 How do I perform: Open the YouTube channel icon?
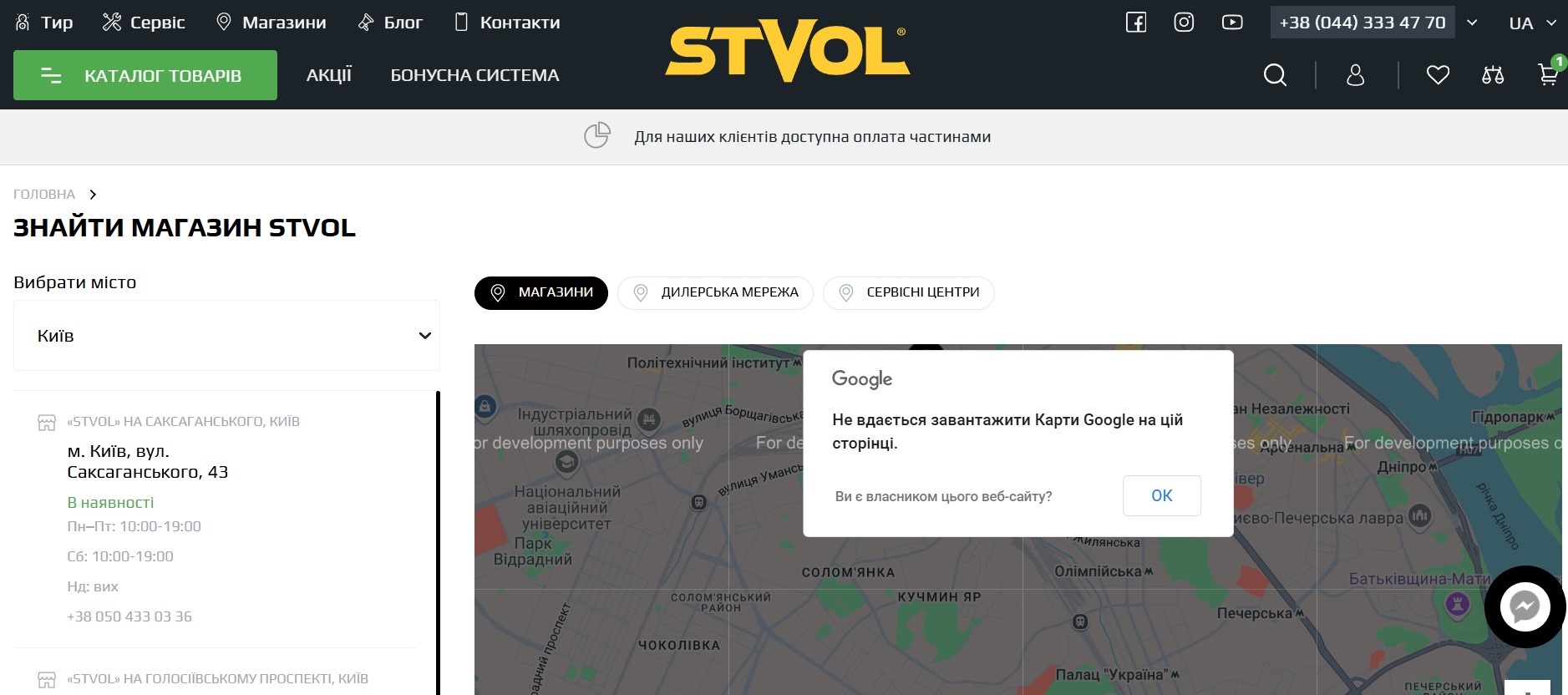1232,23
